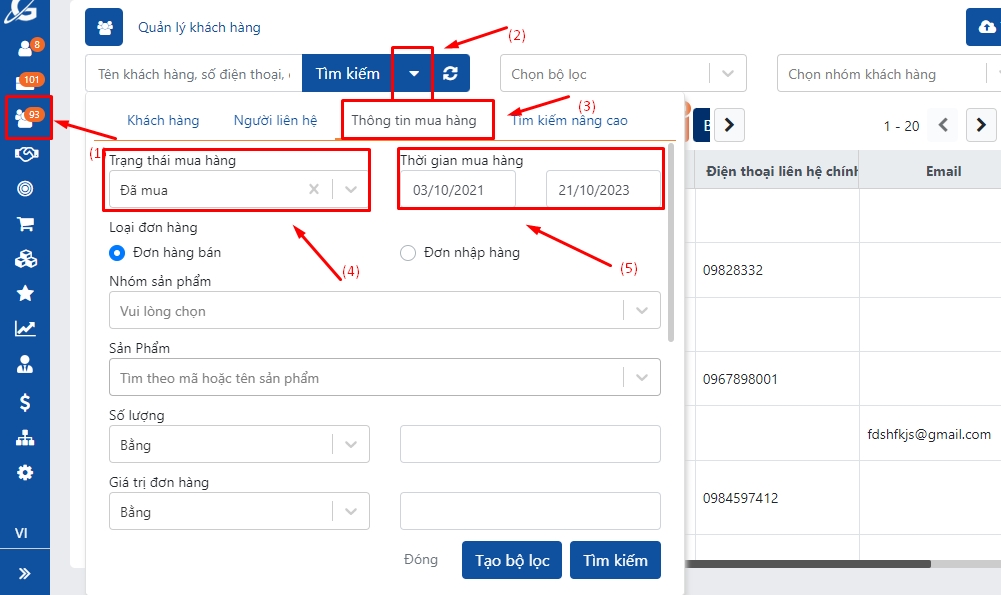Screen dimensions: 1001x595
Task: Select the Đơn nhập hàng radio button
Action: coord(408,253)
